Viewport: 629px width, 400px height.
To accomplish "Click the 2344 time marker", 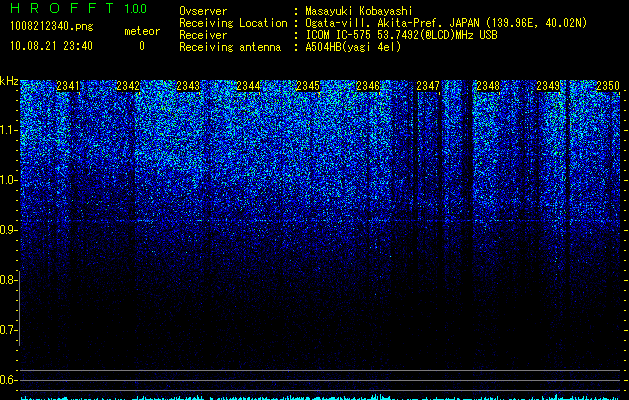I will point(248,86).
